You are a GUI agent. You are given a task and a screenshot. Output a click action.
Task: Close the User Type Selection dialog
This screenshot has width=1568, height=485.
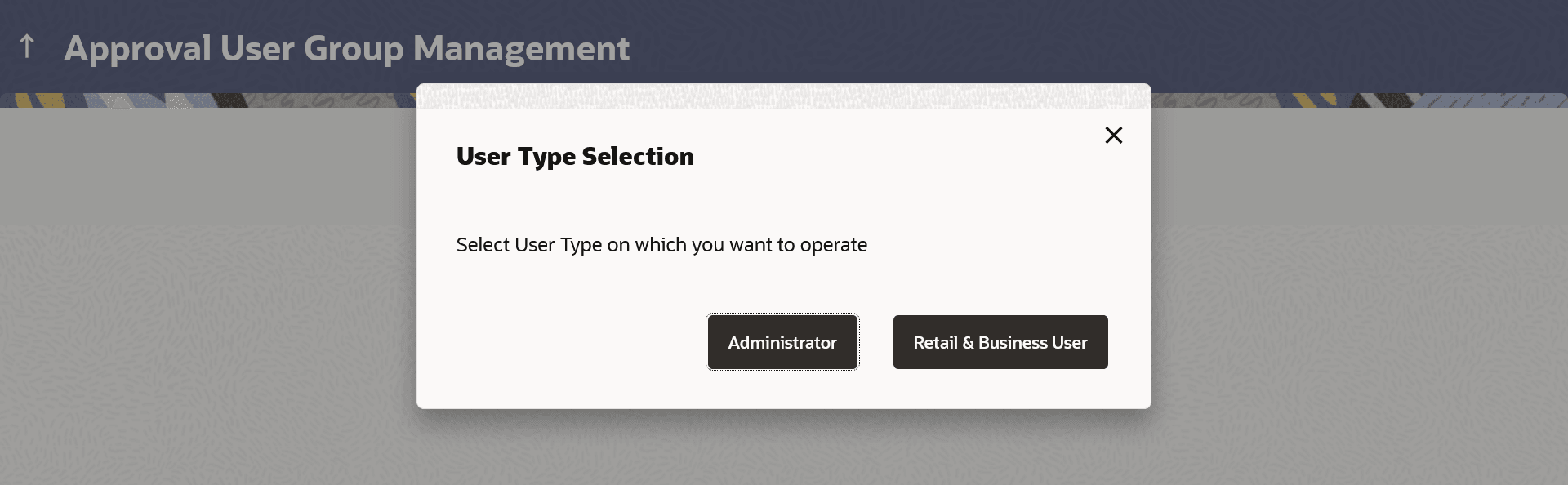(1113, 136)
